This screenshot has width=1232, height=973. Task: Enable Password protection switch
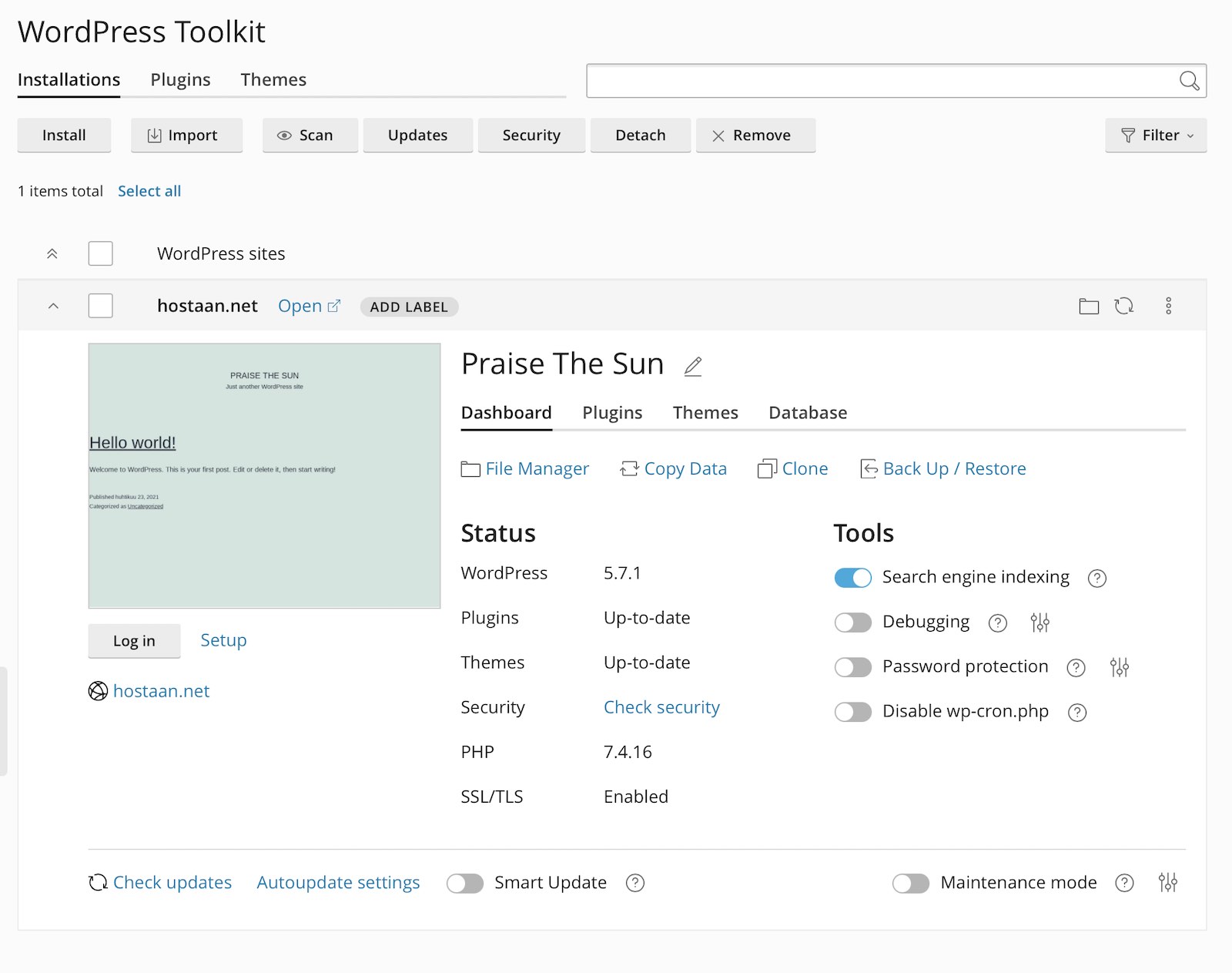point(853,667)
